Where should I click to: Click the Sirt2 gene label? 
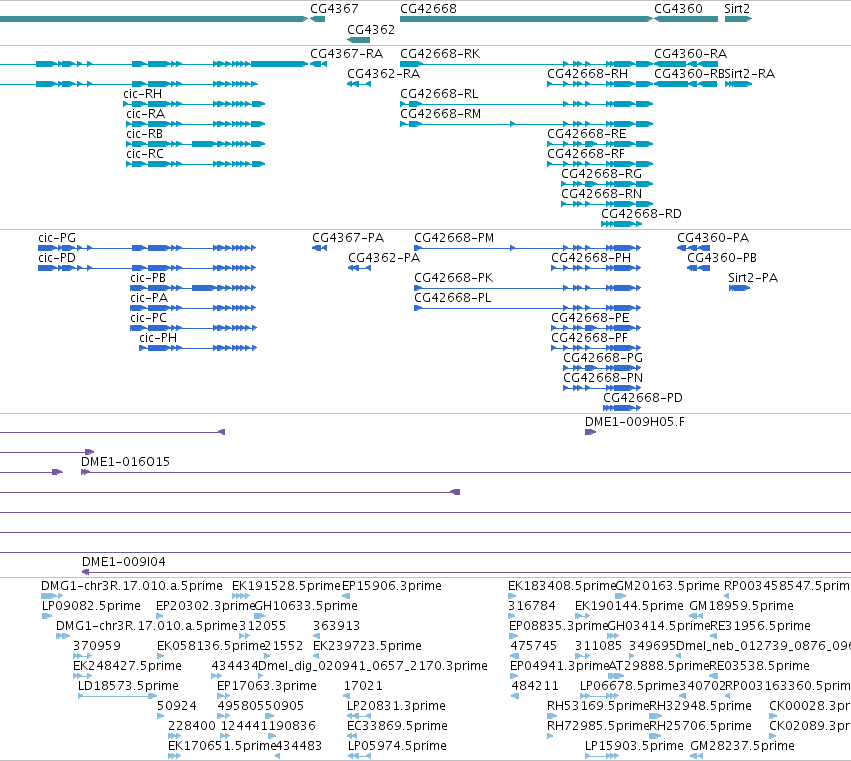[736, 9]
